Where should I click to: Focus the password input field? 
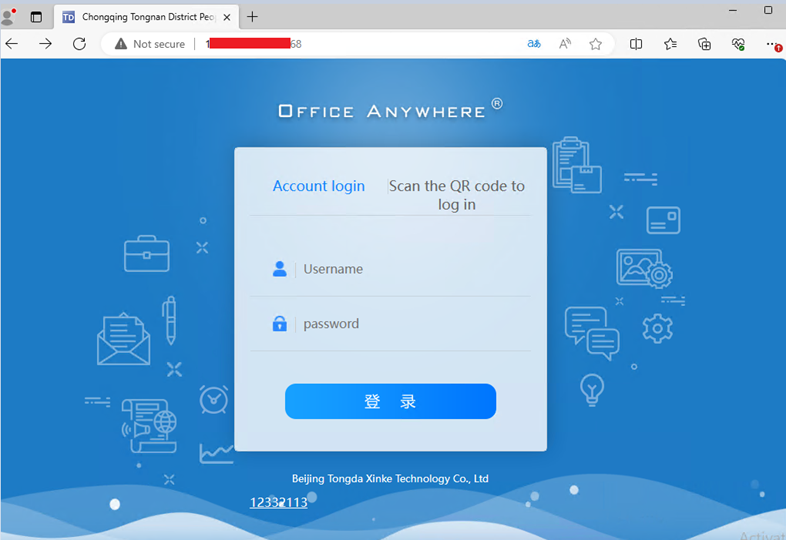coord(410,324)
